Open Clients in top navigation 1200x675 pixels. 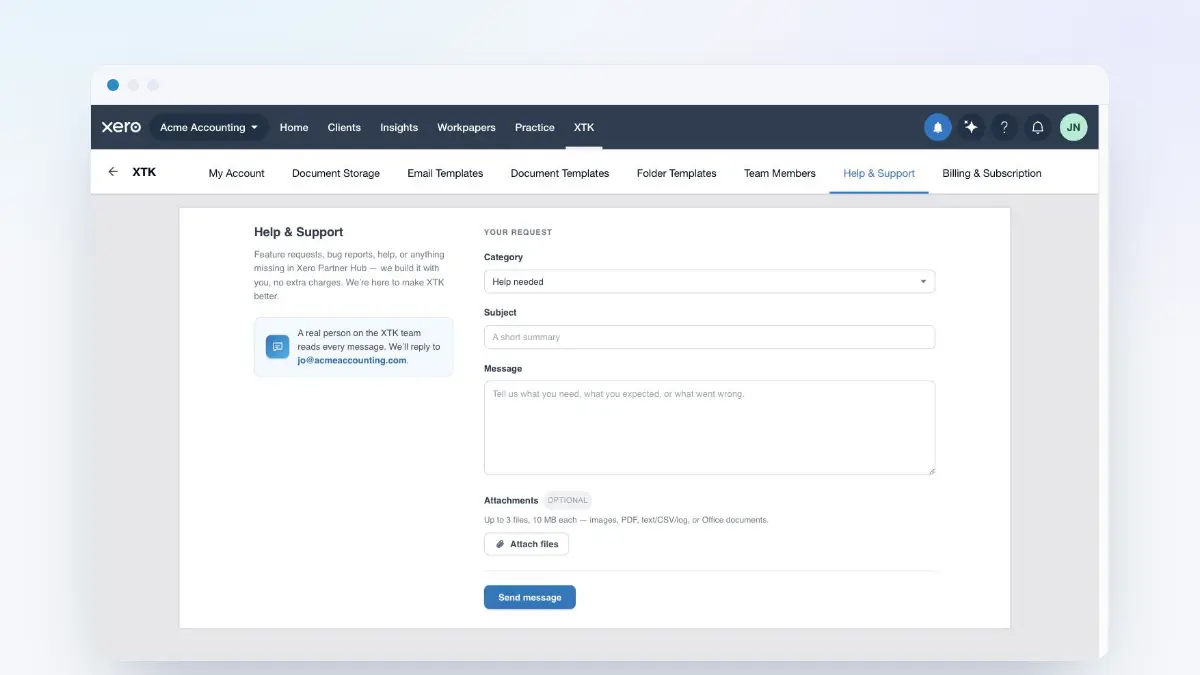tap(344, 127)
